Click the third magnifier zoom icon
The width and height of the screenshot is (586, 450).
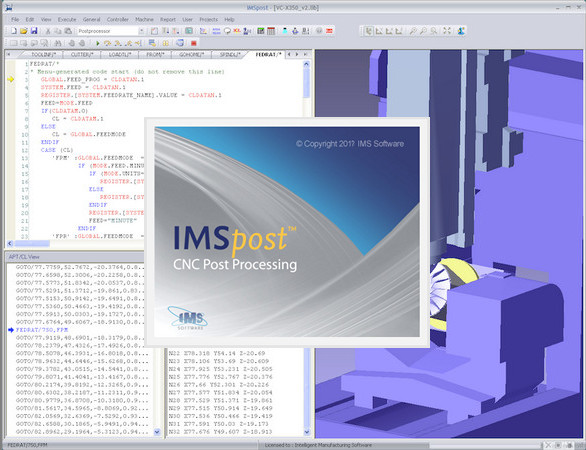tap(434, 31)
